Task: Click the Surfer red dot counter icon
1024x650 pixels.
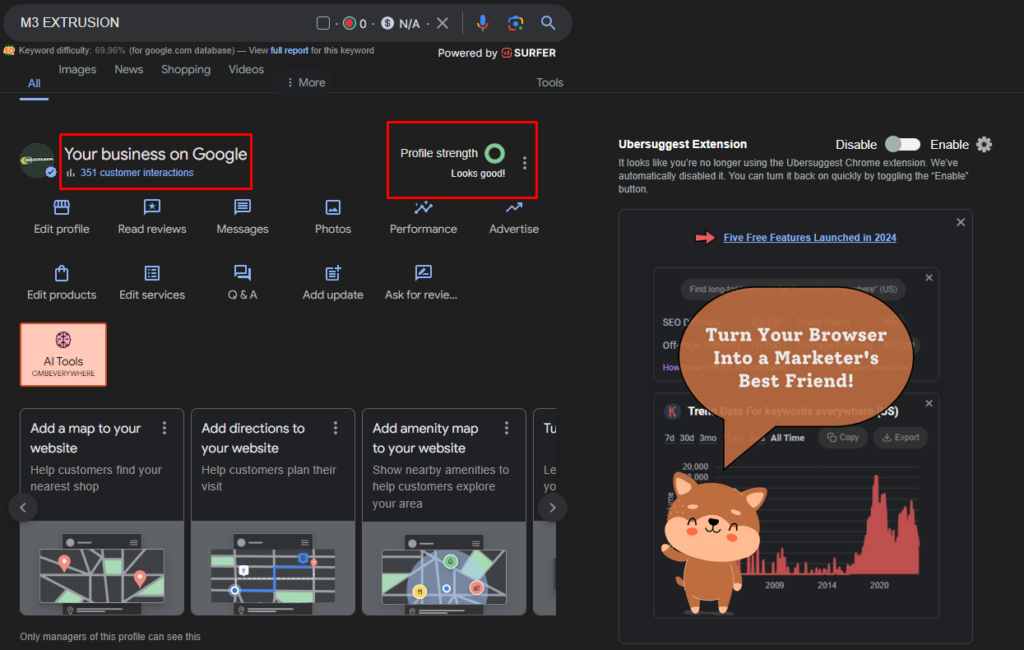Action: (349, 24)
